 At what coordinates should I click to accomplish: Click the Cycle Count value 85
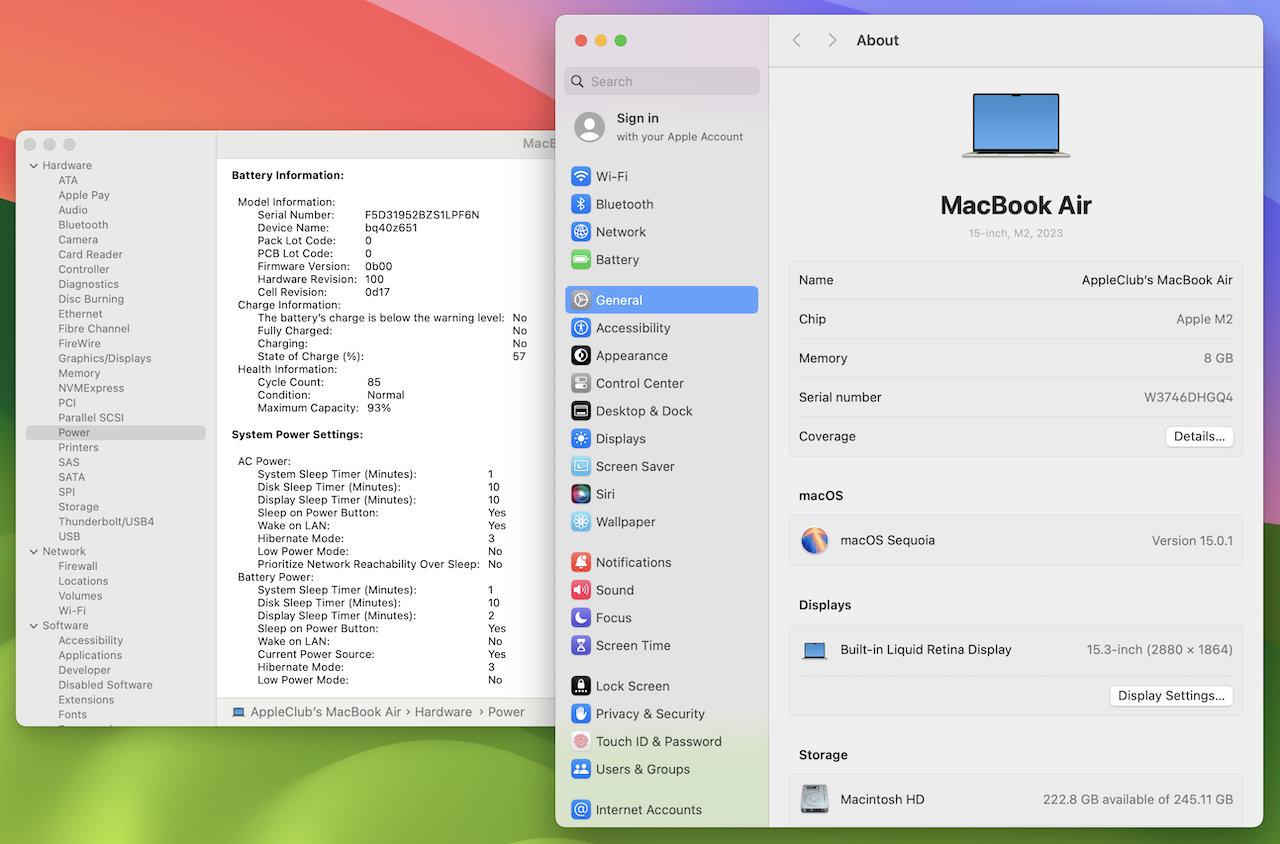(374, 382)
